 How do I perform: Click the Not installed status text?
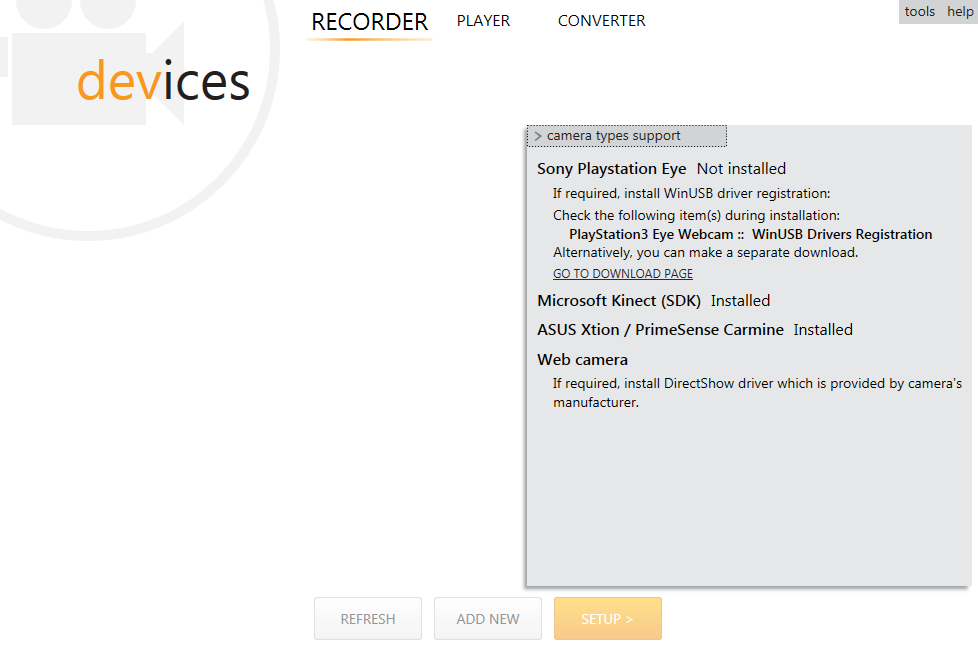tap(741, 169)
